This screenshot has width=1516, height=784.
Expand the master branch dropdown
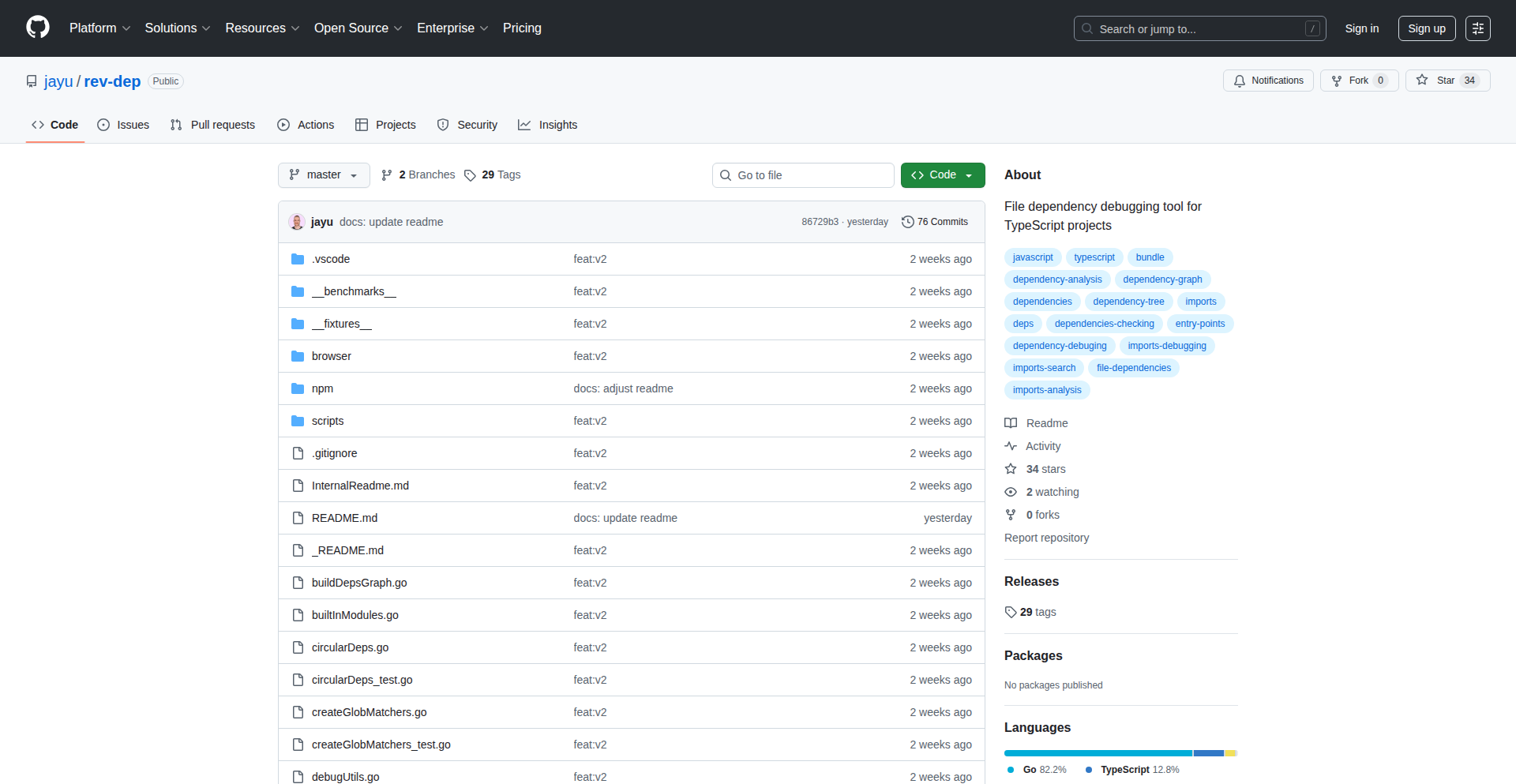tap(324, 175)
